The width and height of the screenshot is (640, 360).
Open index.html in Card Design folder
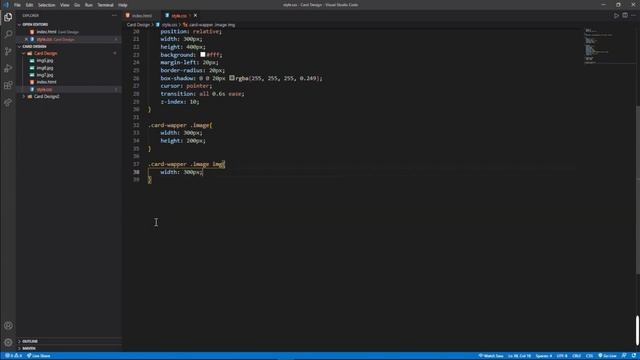[46, 82]
